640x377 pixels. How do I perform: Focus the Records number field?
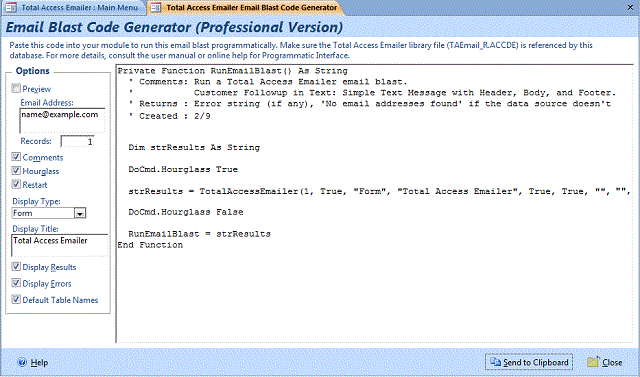[x=78, y=142]
